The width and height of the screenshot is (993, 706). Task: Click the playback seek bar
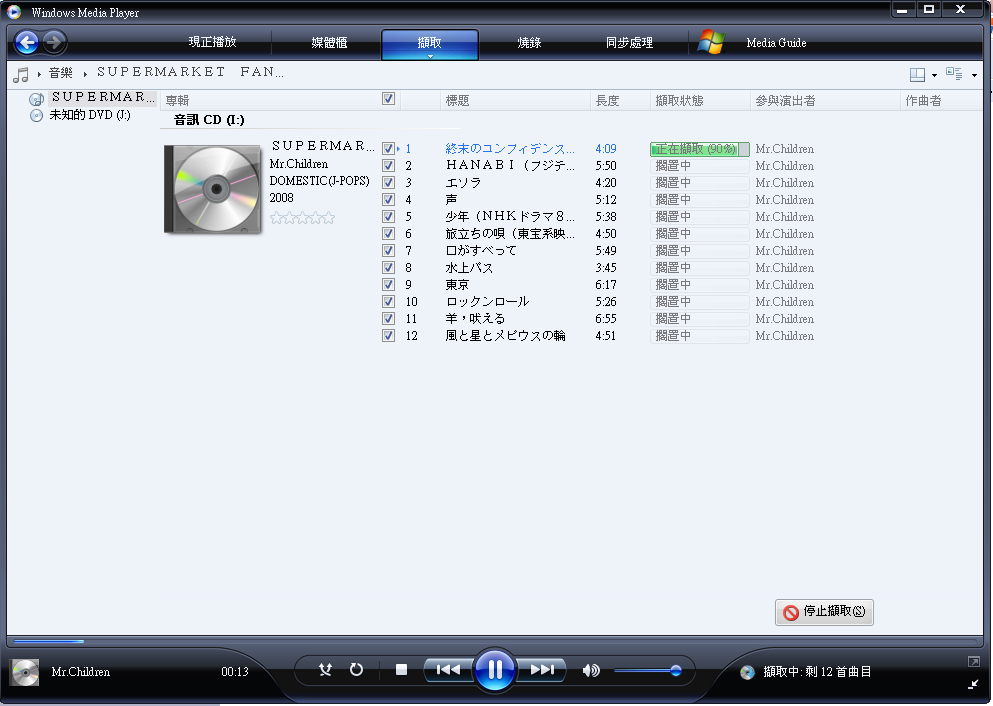pos(494,641)
